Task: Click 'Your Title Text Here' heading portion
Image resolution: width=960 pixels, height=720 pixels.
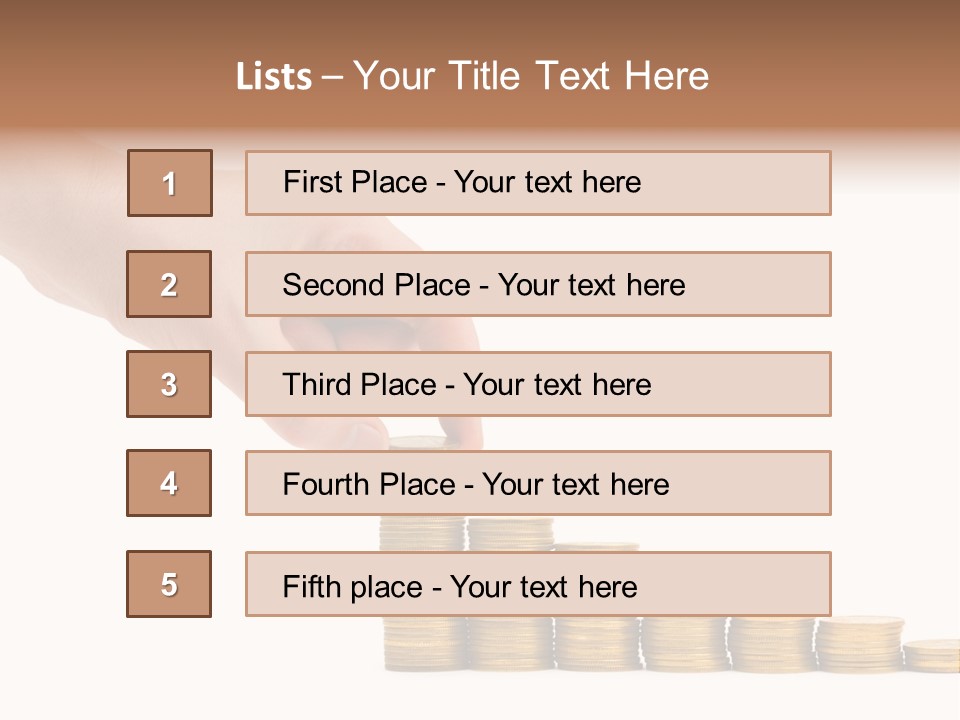Action: tap(531, 76)
